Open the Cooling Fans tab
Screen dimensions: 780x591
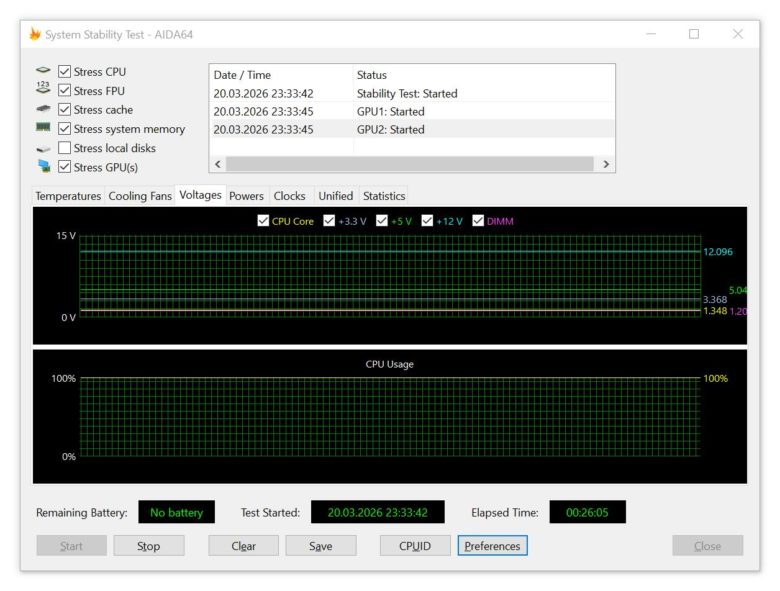(140, 196)
